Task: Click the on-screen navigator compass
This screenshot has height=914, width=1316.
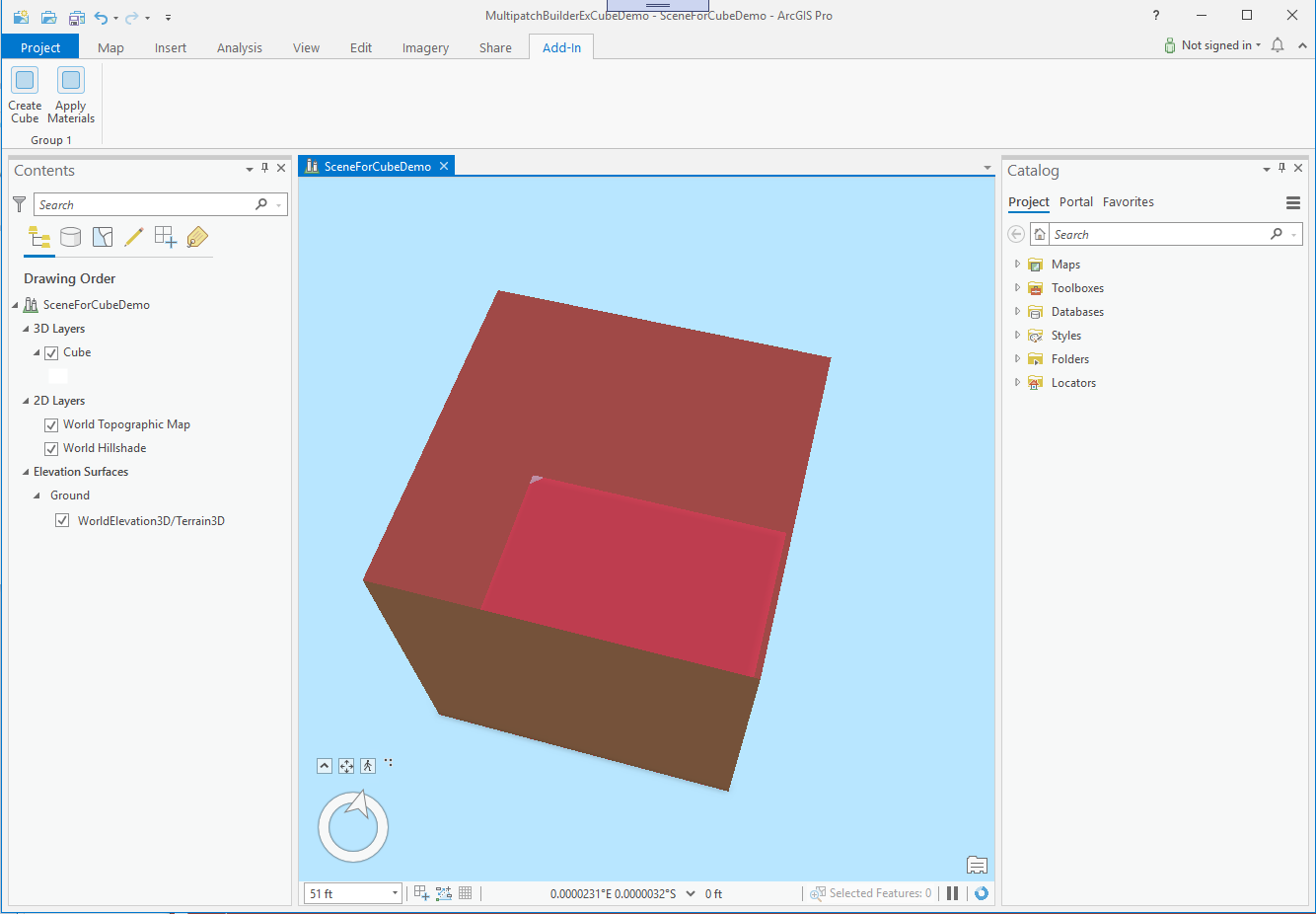Action: pyautogui.click(x=352, y=825)
